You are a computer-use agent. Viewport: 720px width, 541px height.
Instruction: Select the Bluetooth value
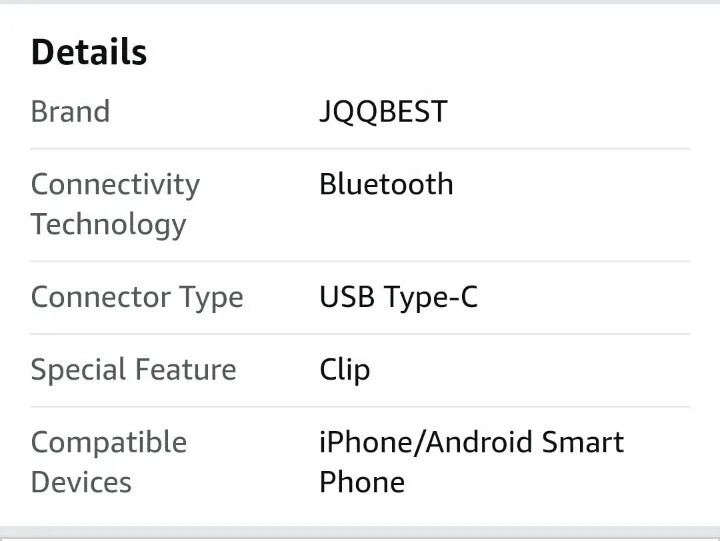coord(386,184)
